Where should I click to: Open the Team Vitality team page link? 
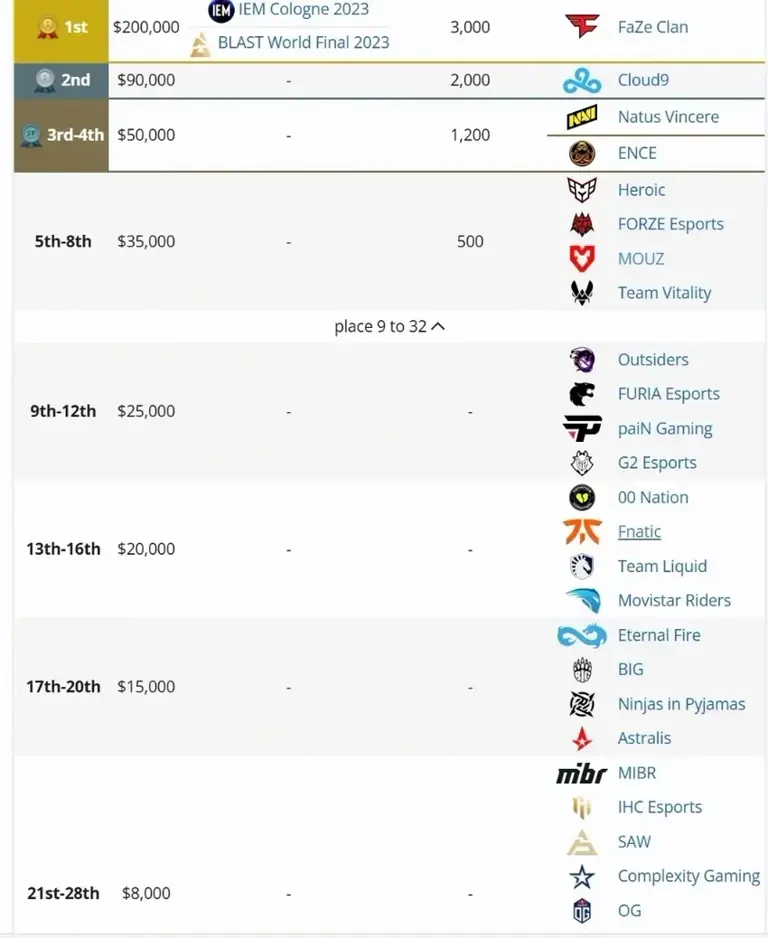coord(665,293)
